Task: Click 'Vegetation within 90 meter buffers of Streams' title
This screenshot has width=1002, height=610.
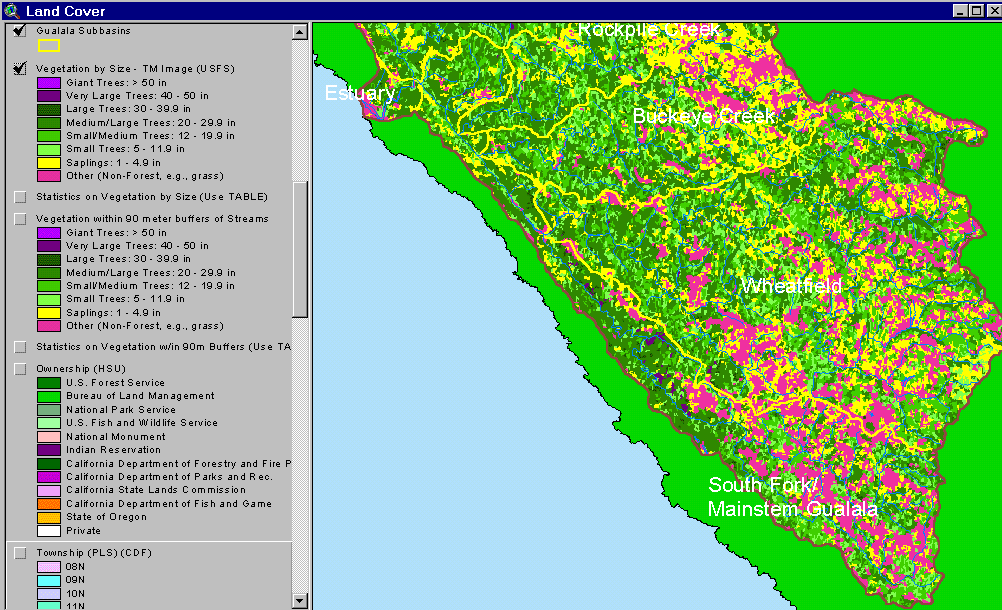Action: click(x=152, y=218)
